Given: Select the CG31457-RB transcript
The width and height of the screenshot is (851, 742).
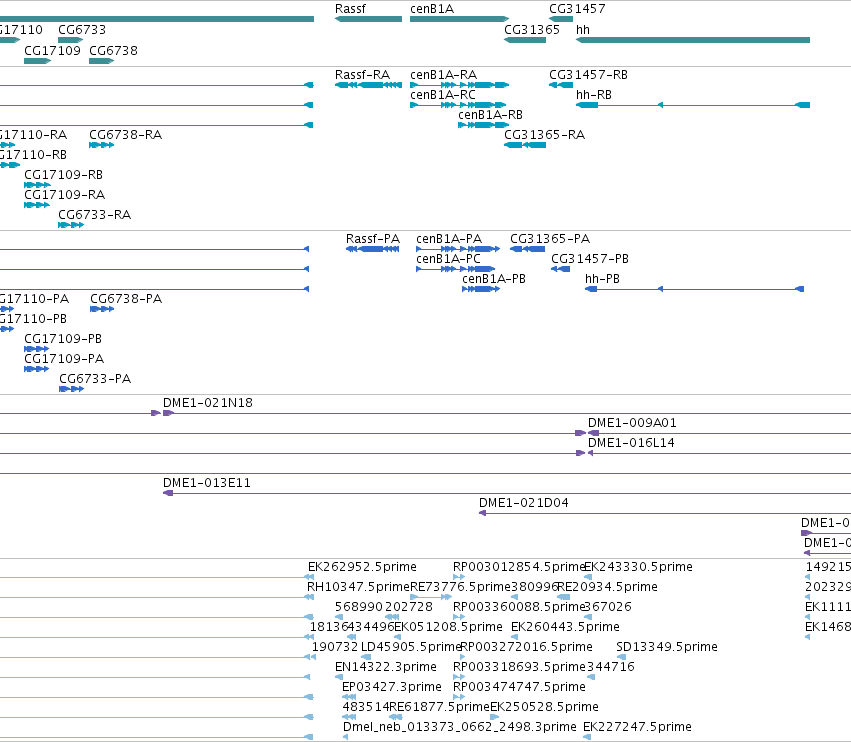Looking at the screenshot, I should pyautogui.click(x=561, y=85).
